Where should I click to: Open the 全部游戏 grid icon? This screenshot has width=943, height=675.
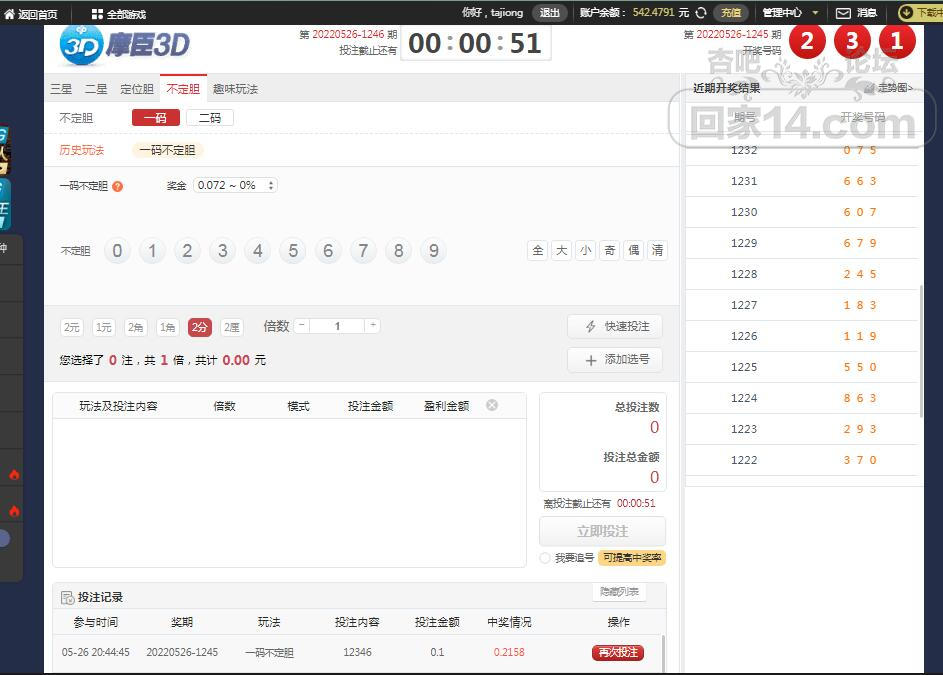97,14
